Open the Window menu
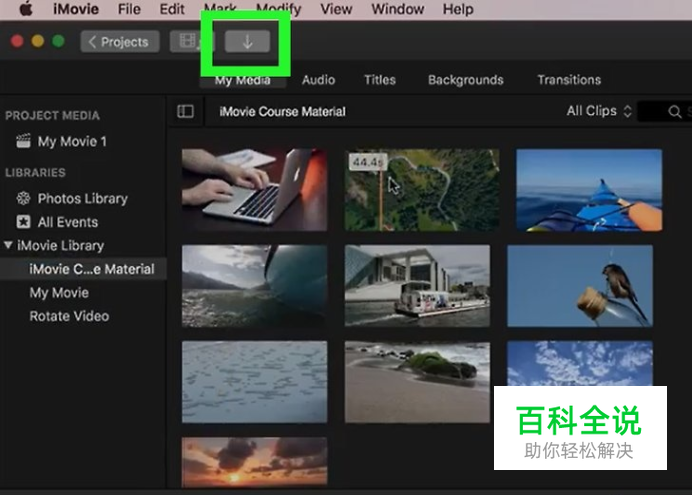 point(398,9)
